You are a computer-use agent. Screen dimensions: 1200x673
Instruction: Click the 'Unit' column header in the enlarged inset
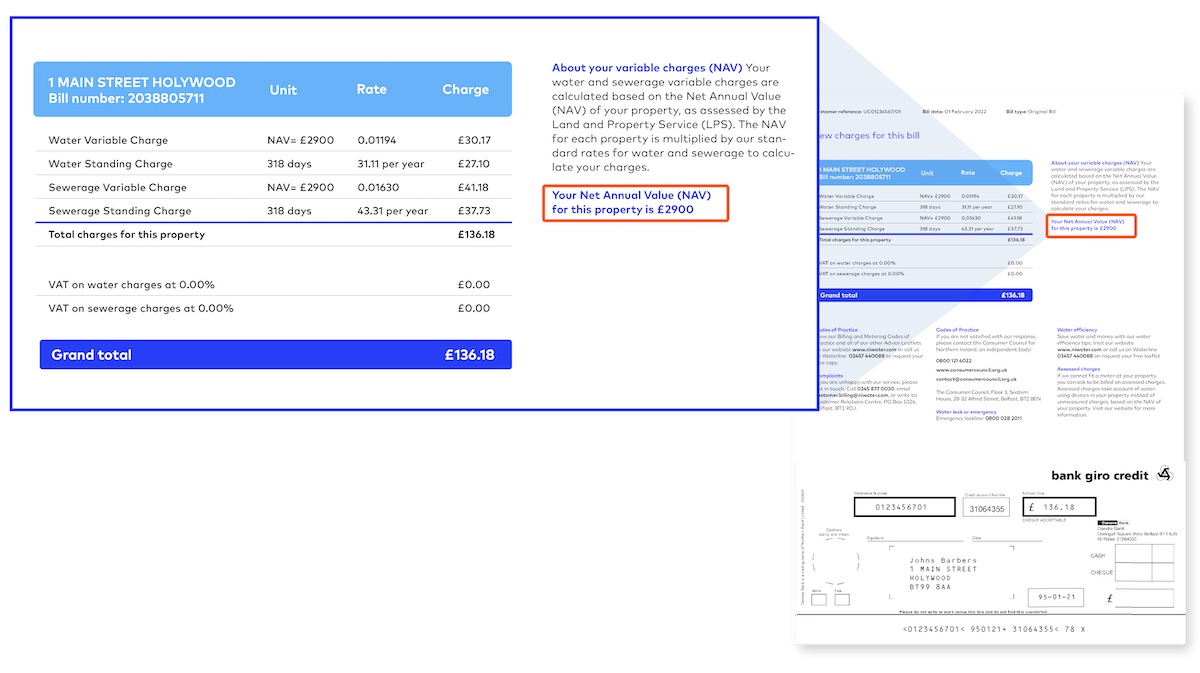click(x=283, y=90)
